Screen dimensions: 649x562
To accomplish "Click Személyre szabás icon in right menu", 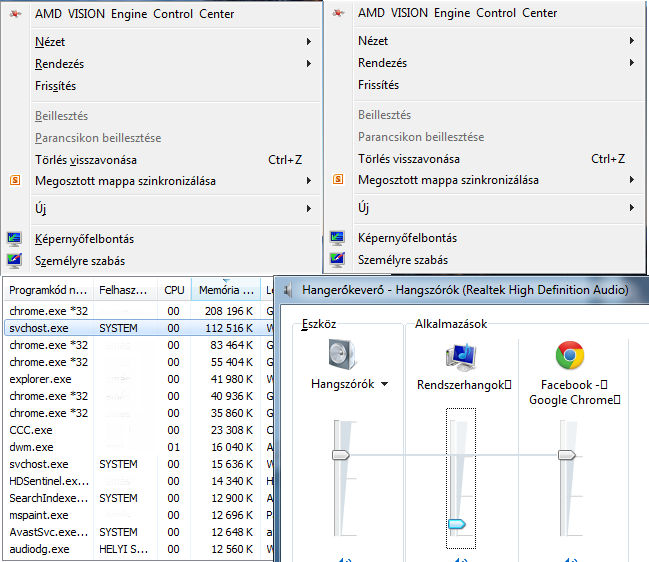I will pos(337,259).
